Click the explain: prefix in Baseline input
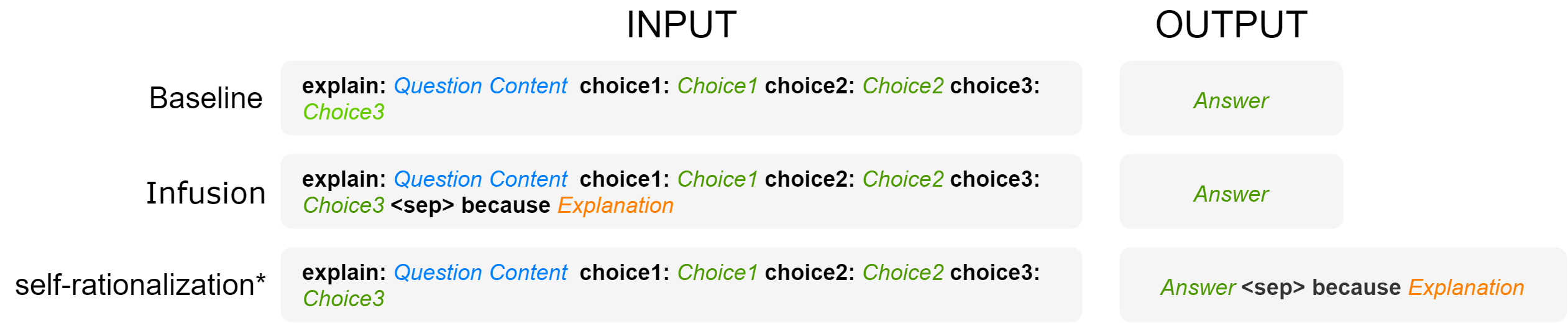This screenshot has width=1568, height=323. click(344, 86)
